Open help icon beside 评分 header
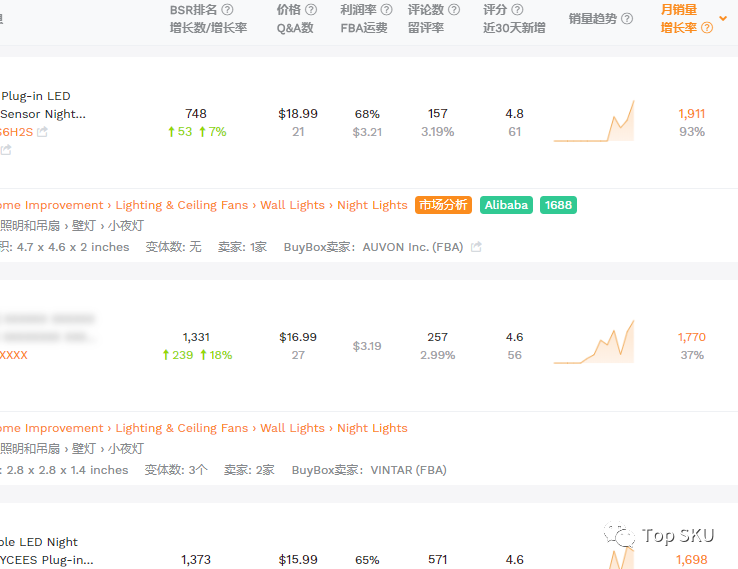The height and width of the screenshot is (569, 738). 517,10
